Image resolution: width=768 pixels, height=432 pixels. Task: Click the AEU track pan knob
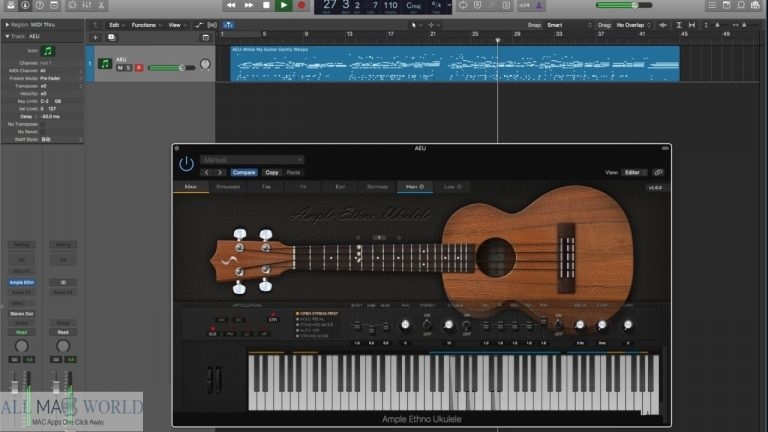pos(205,64)
